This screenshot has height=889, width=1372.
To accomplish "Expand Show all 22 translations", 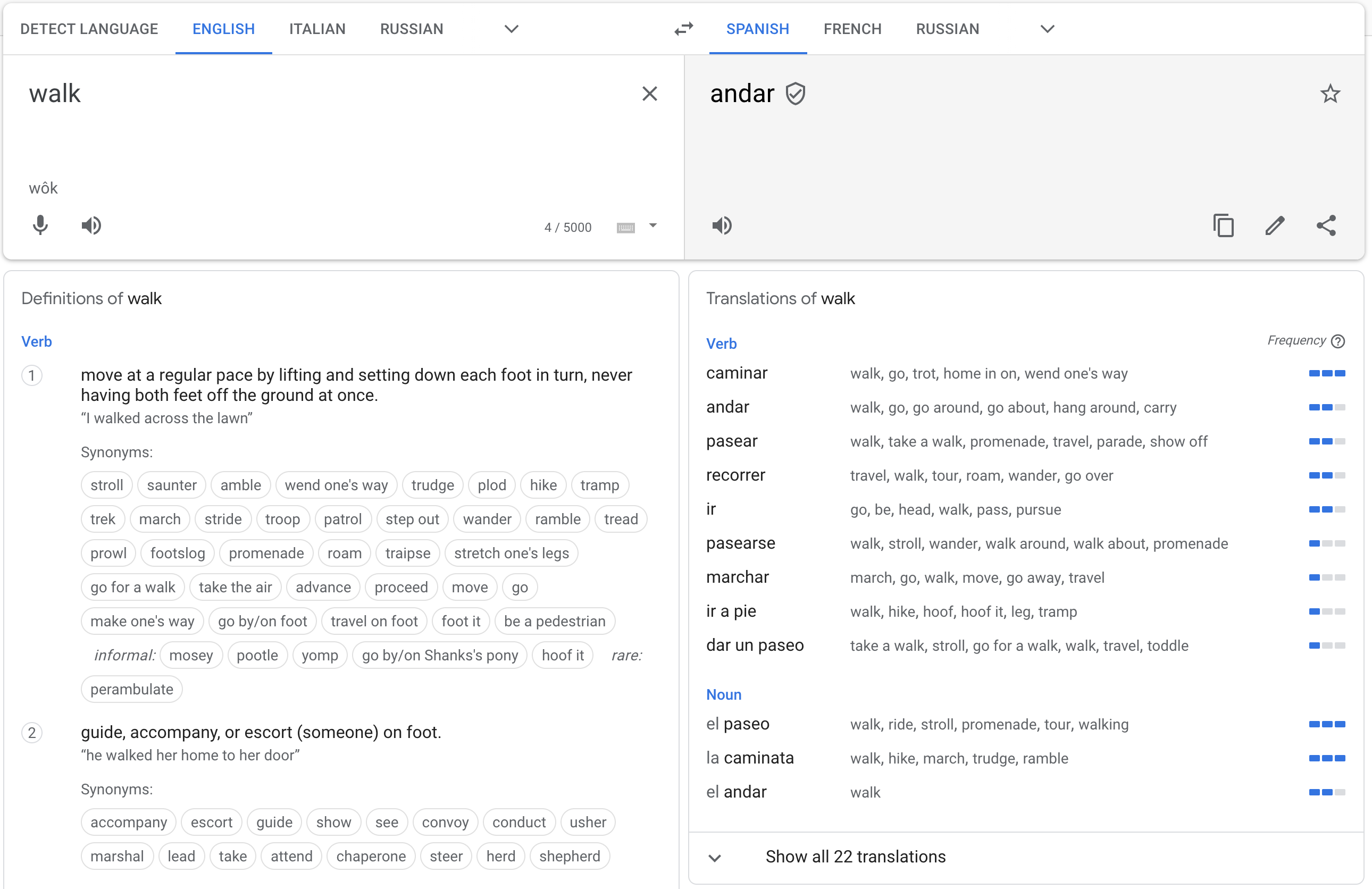I will [x=855, y=857].
